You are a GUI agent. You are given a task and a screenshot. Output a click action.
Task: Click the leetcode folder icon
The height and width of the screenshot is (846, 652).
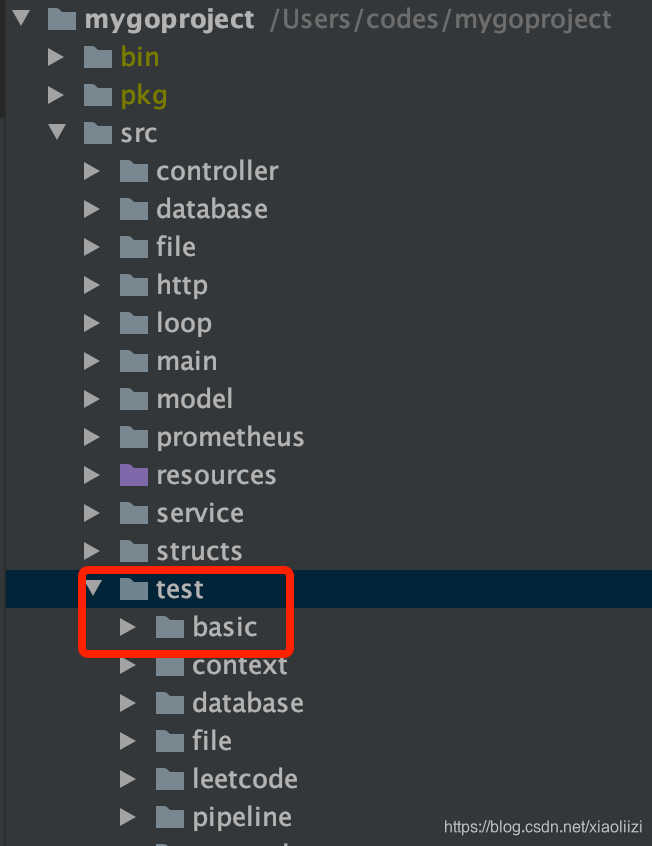pos(170,779)
